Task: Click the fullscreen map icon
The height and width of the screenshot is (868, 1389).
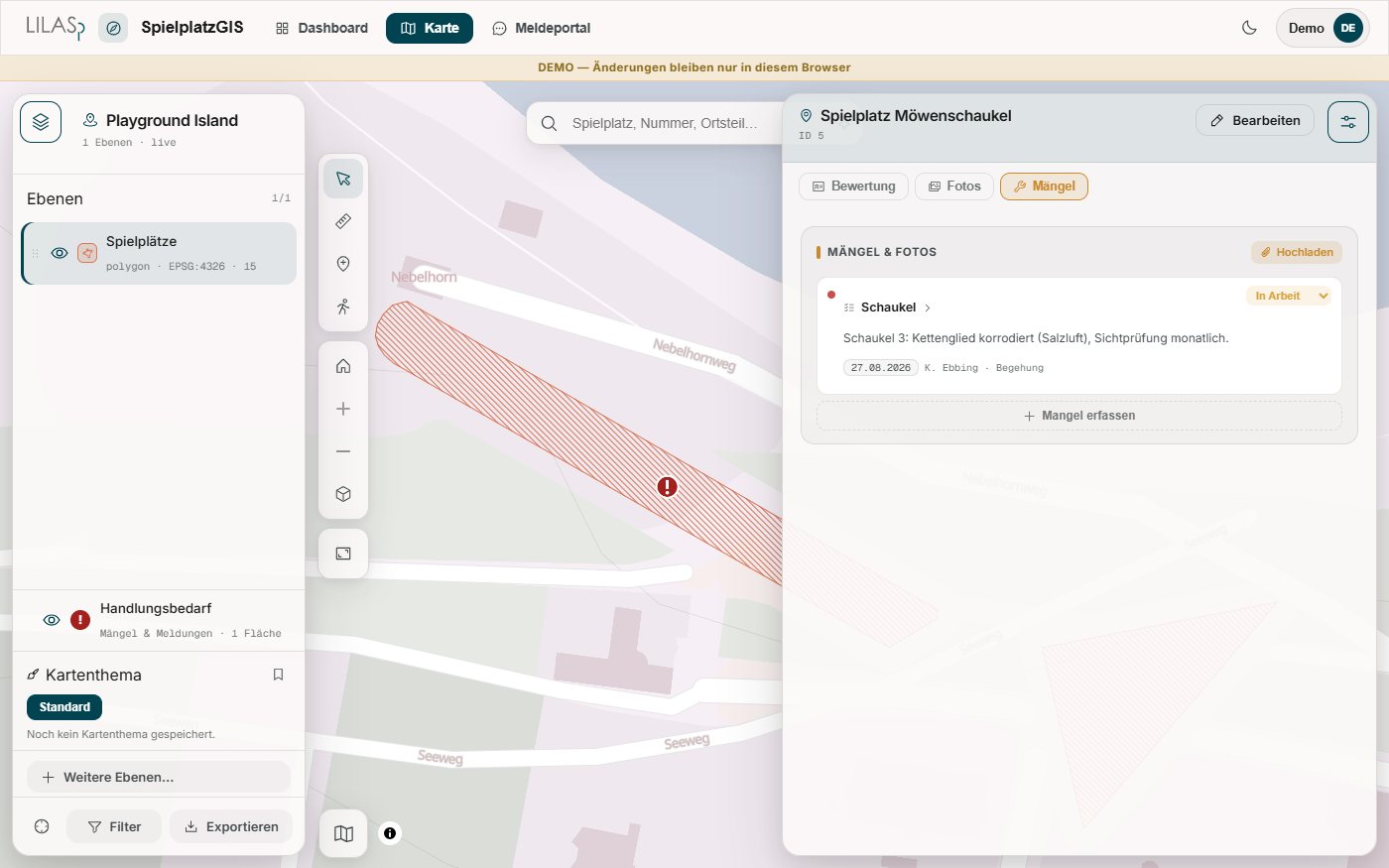Action: [x=343, y=554]
